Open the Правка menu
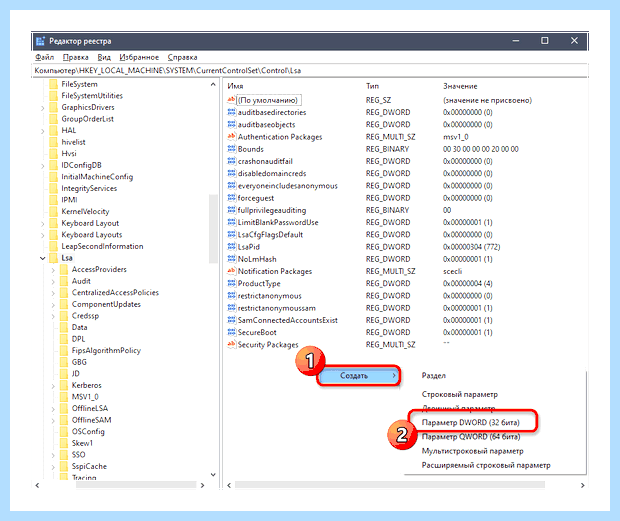This screenshot has width=620, height=521. tap(76, 57)
